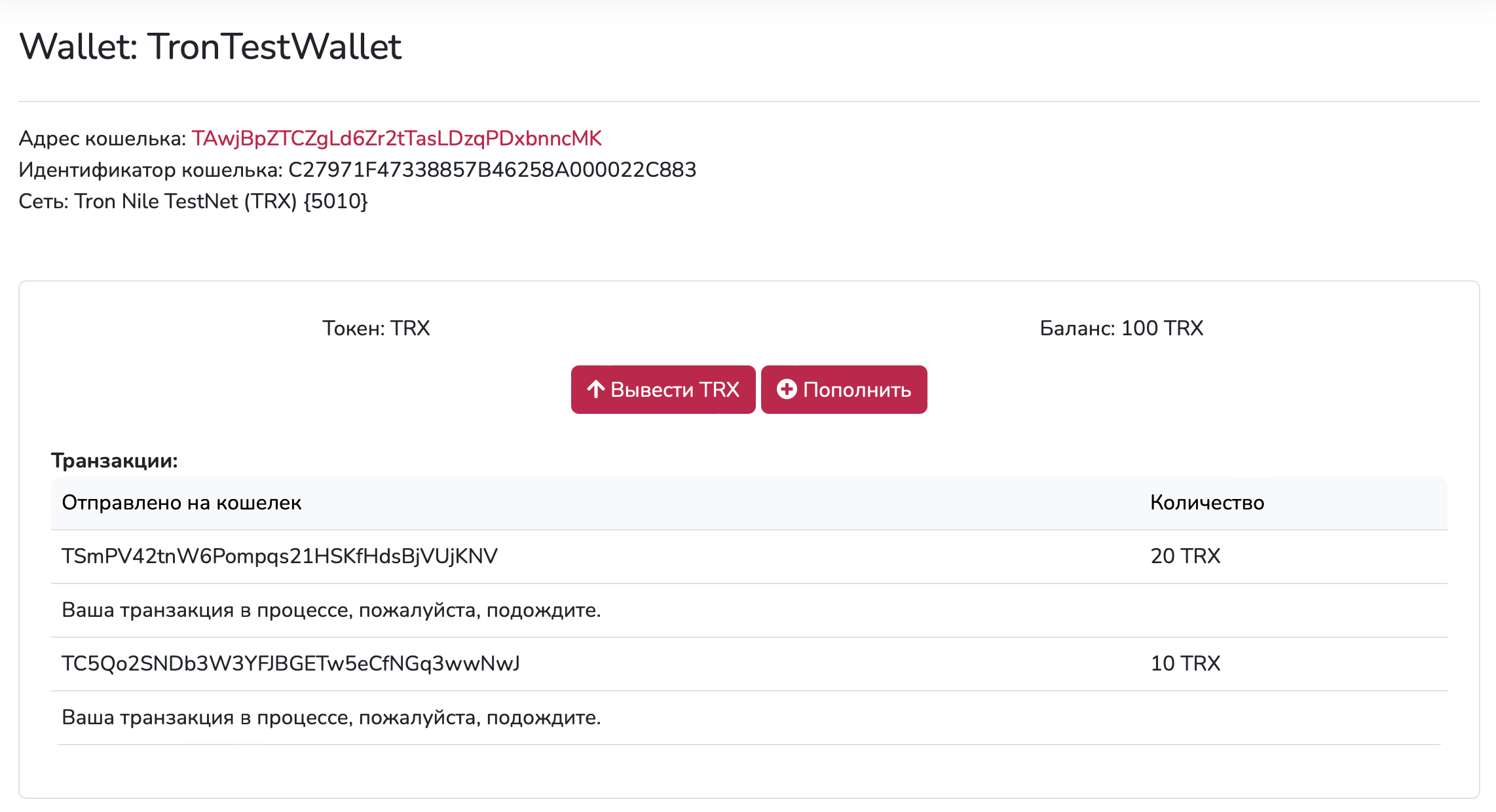Viewport: 1496px width, 812px height.
Task: Click the Wallet: TronTestWallet heading
Action: (210, 47)
